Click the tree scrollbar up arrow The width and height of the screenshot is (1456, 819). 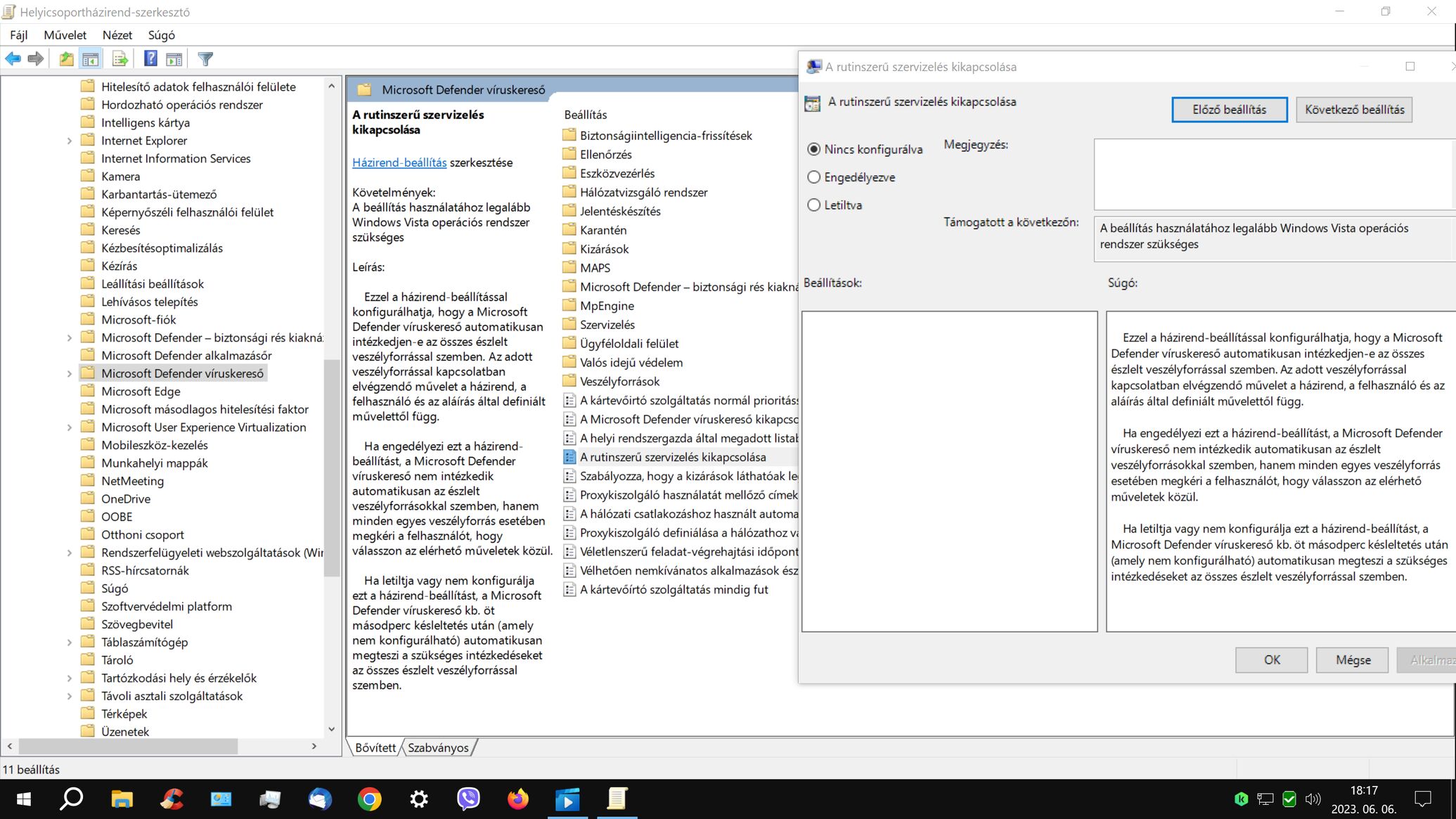click(x=331, y=86)
